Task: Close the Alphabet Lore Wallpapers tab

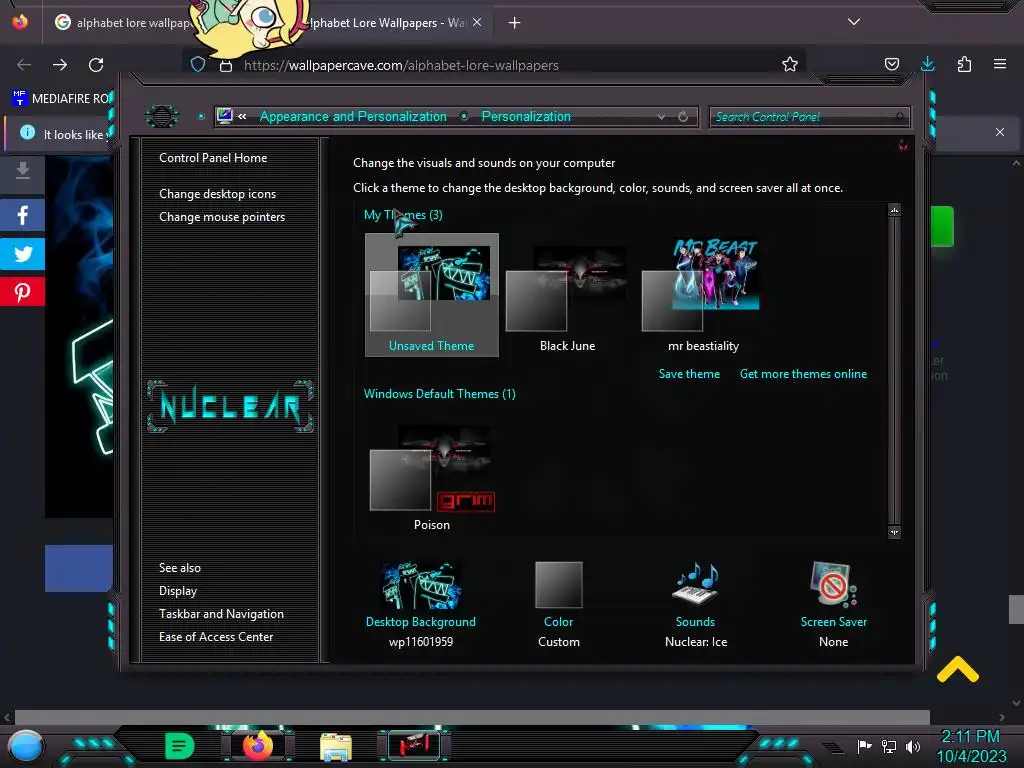Action: pos(477,23)
